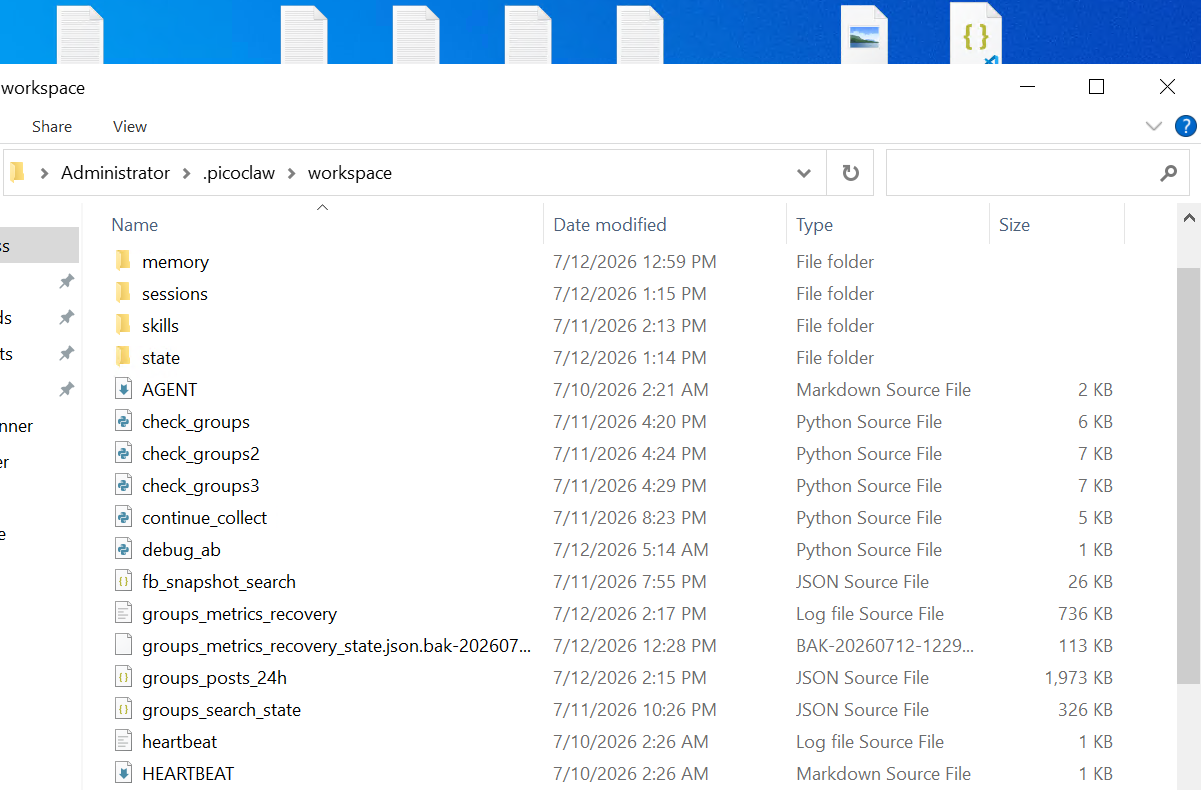Click the fb_snapshot_search JSON file icon

123,582
